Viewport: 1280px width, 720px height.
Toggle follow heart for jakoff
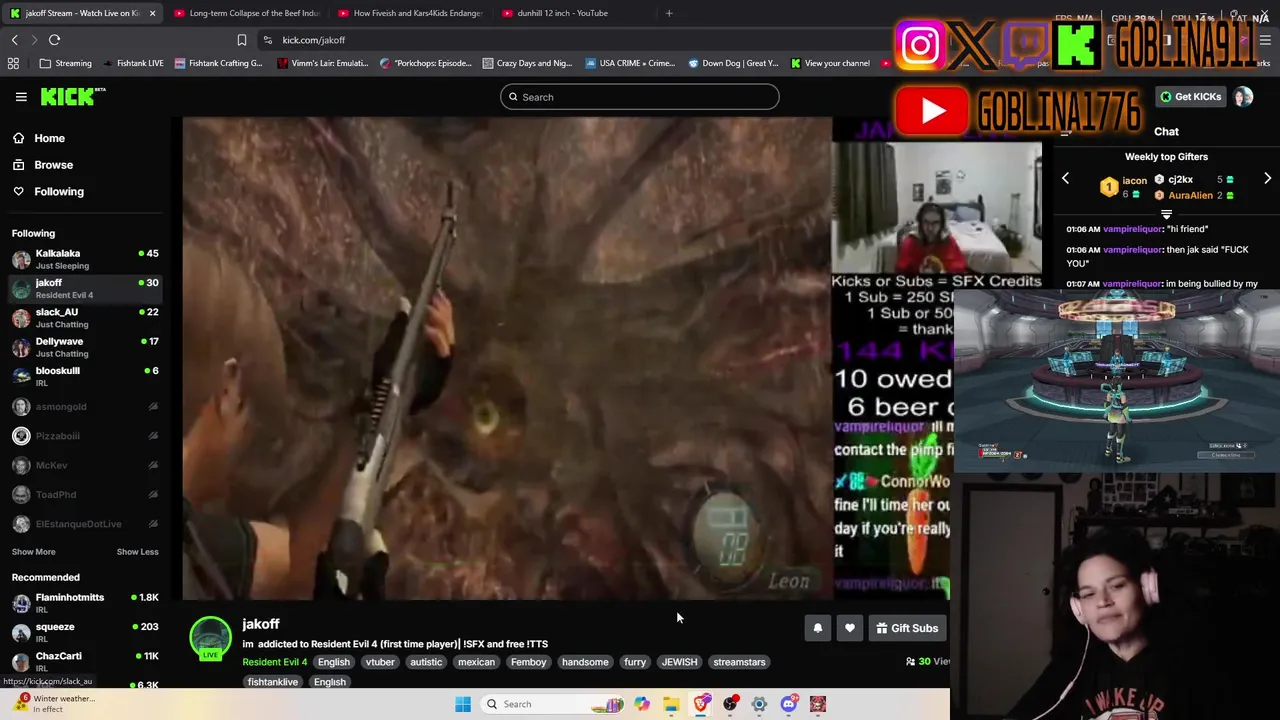click(x=849, y=628)
